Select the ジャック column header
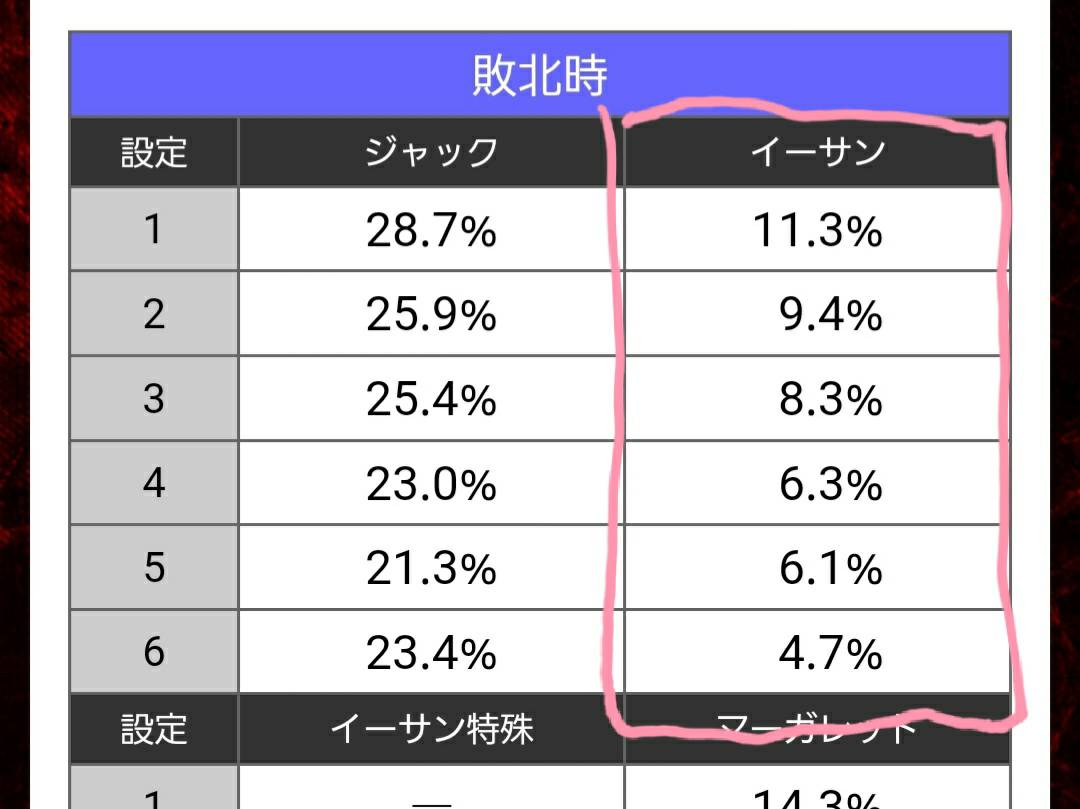 (431, 152)
